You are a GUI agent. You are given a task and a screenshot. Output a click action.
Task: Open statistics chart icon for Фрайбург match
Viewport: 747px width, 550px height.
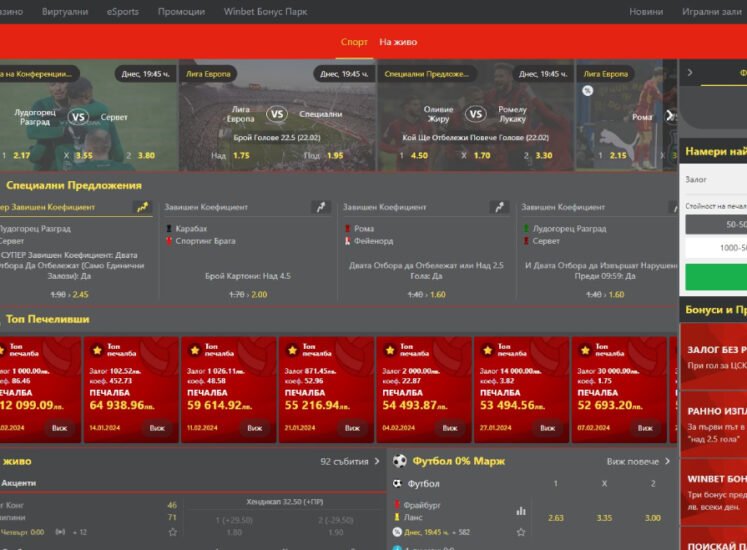click(x=520, y=510)
